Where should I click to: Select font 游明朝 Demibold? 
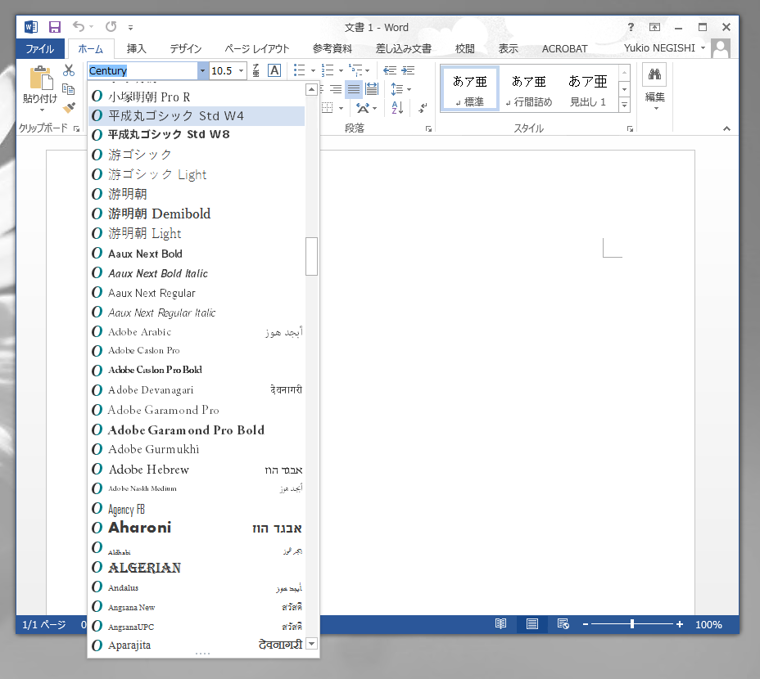[196, 214]
